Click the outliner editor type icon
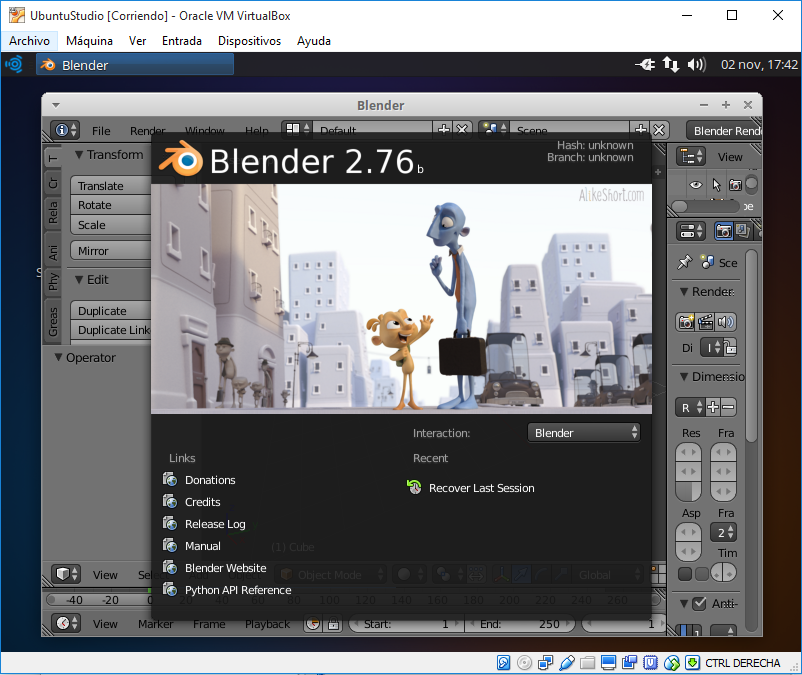This screenshot has height=675, width=802. tap(691, 156)
